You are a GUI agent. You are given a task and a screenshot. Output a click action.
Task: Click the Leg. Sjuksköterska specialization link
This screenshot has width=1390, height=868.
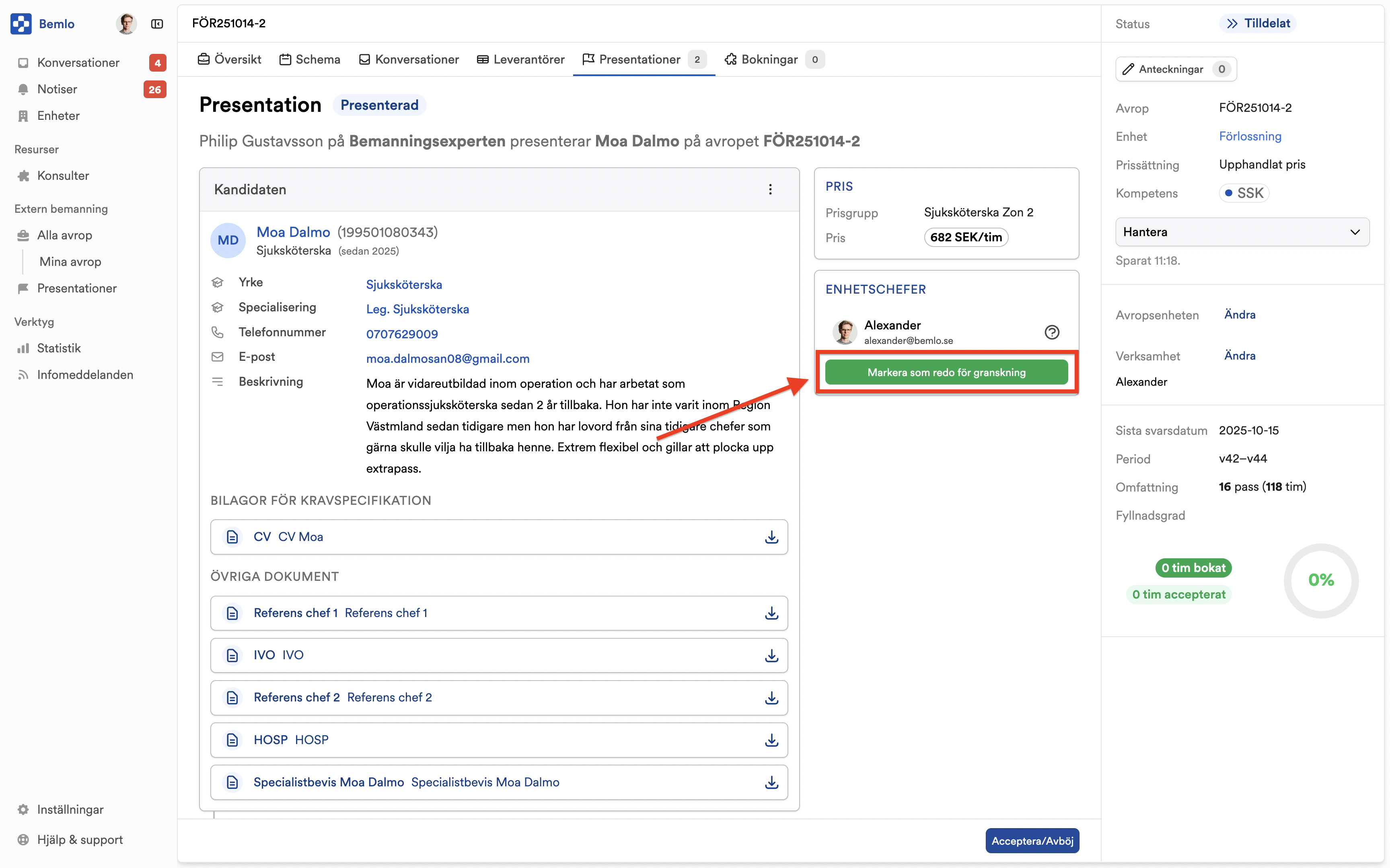click(x=417, y=309)
